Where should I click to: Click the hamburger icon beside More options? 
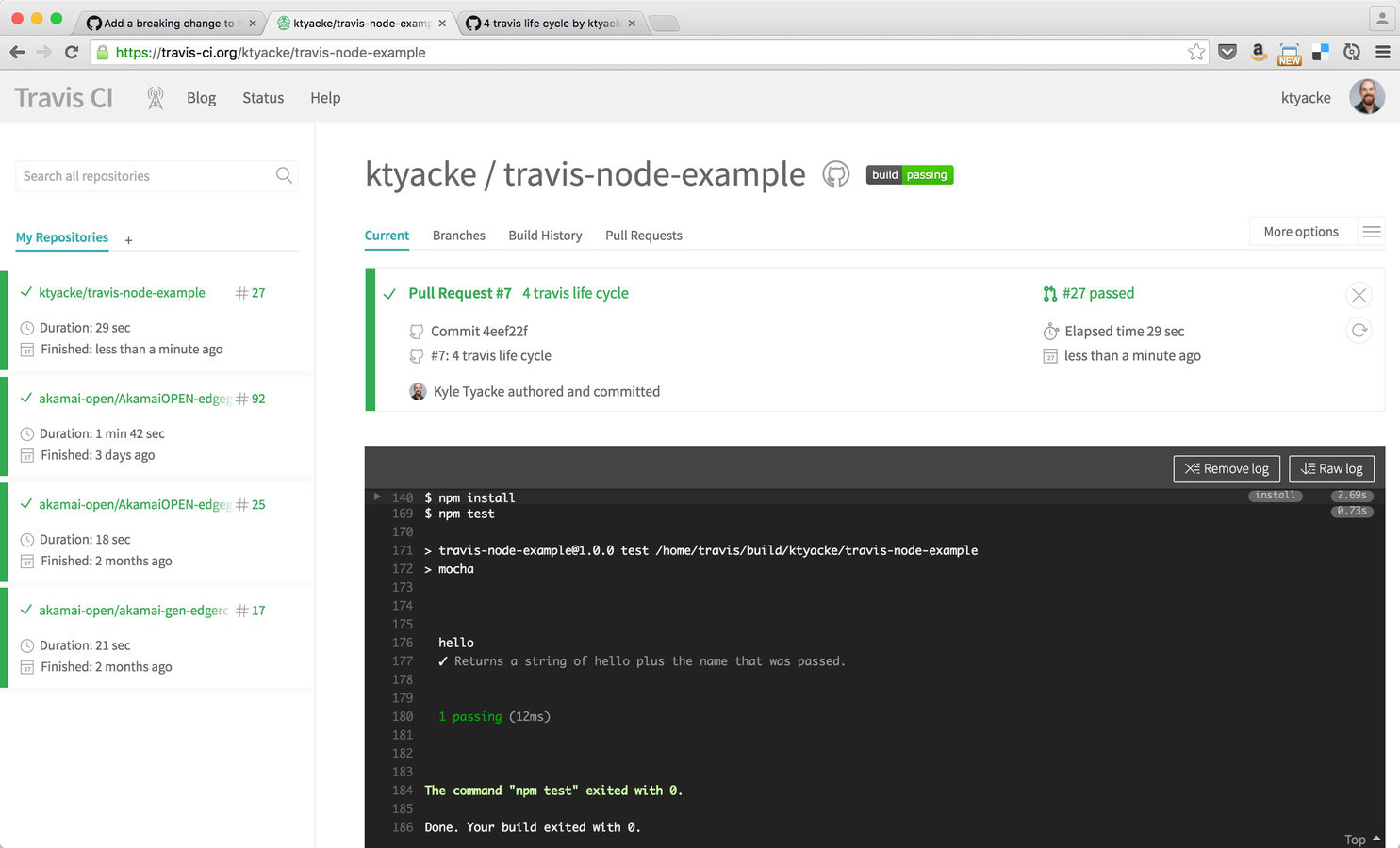click(1372, 232)
